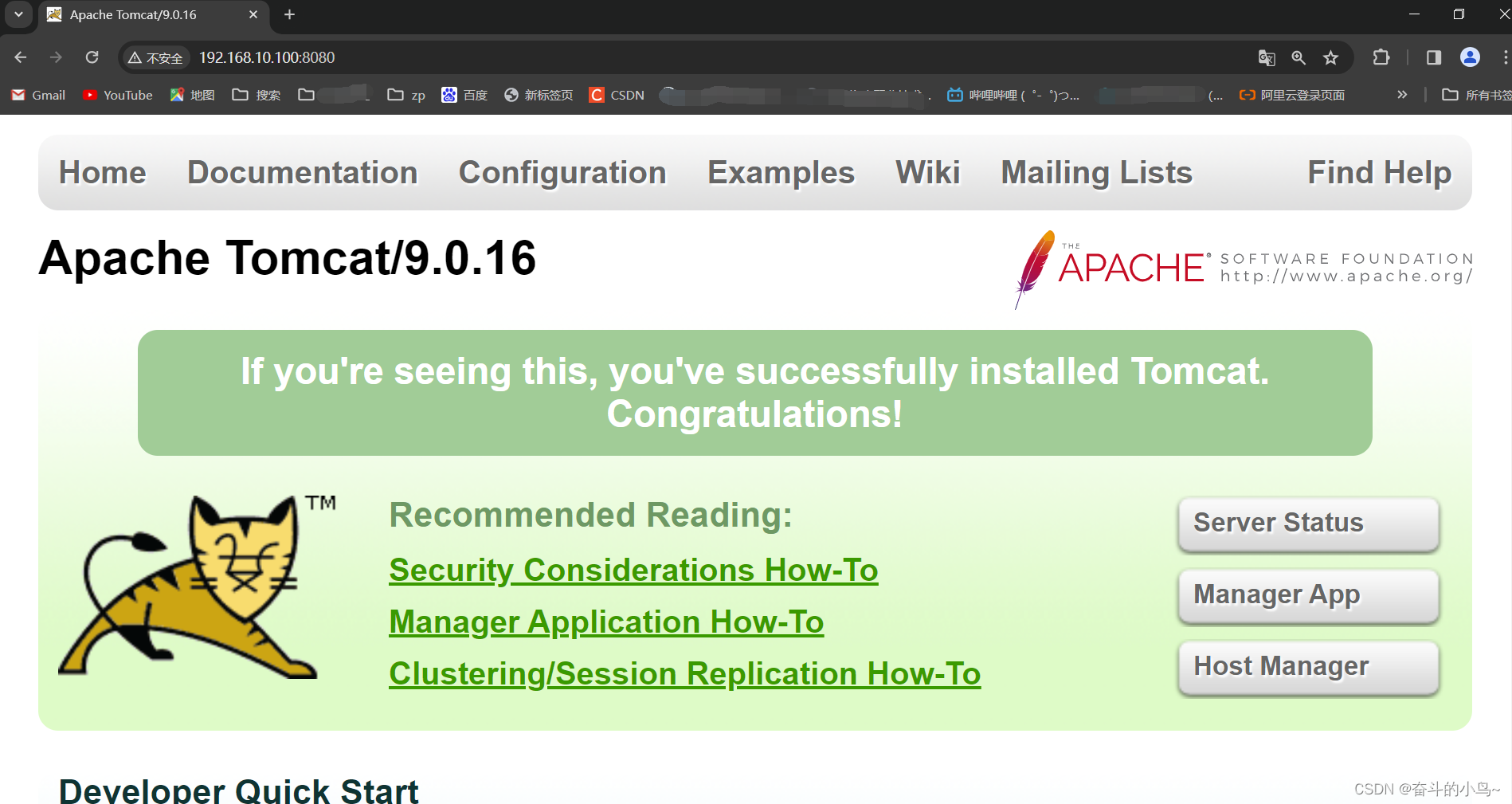Viewport: 1512px width, 804px height.
Task: Open Examples in the Tomcat nav bar
Action: (781, 172)
